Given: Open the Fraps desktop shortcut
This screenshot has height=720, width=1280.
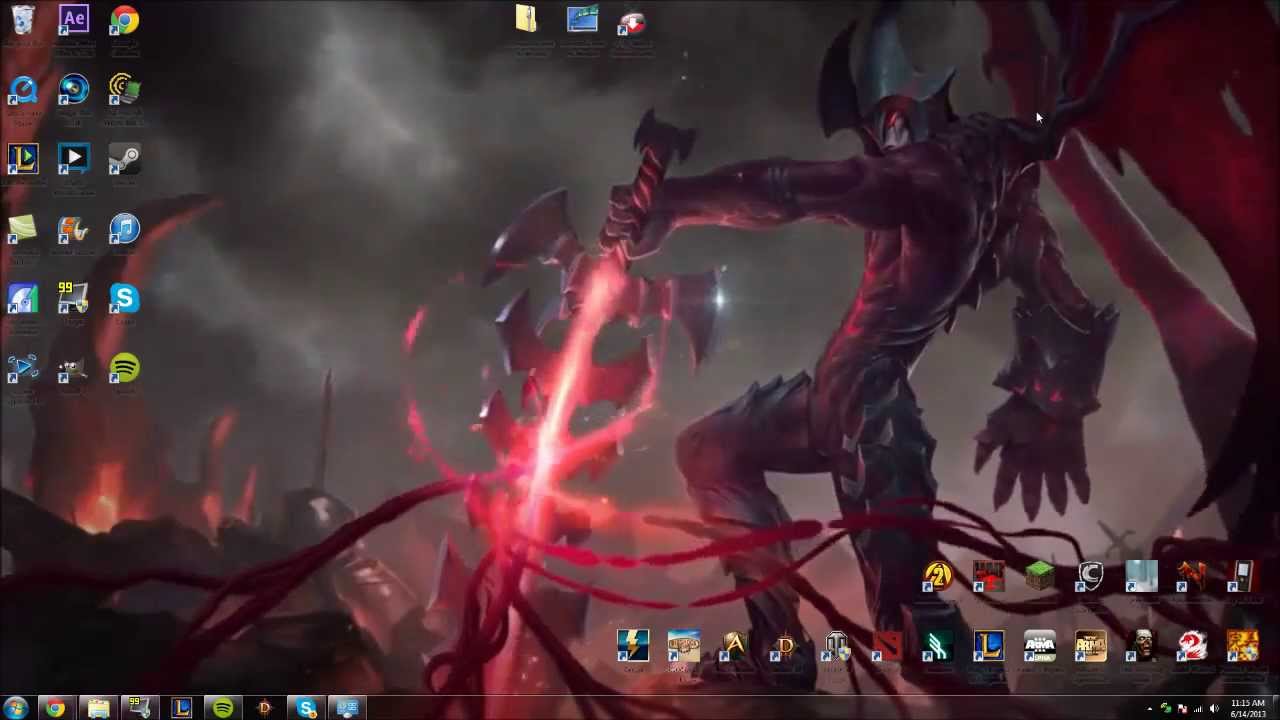Looking at the screenshot, I should [x=74, y=299].
